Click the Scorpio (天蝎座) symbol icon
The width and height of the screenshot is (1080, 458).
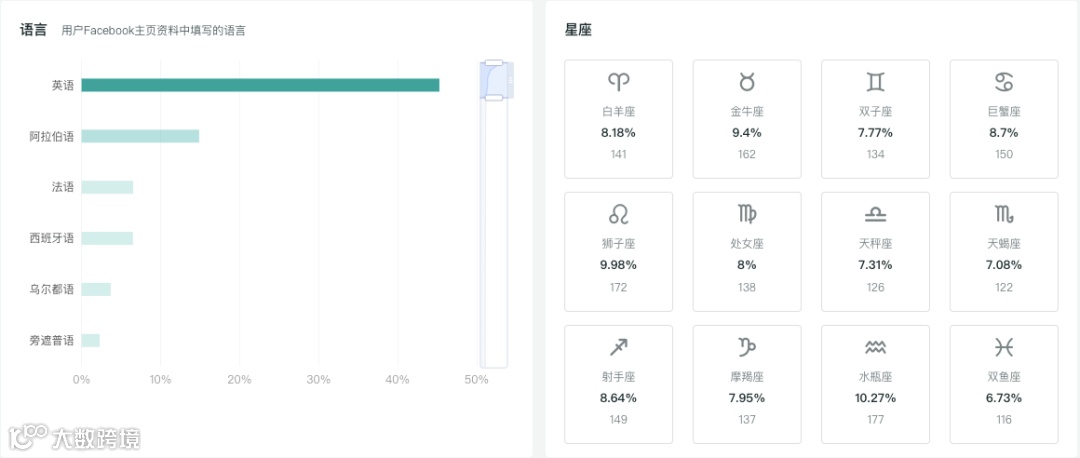pyautogui.click(x=1003, y=214)
